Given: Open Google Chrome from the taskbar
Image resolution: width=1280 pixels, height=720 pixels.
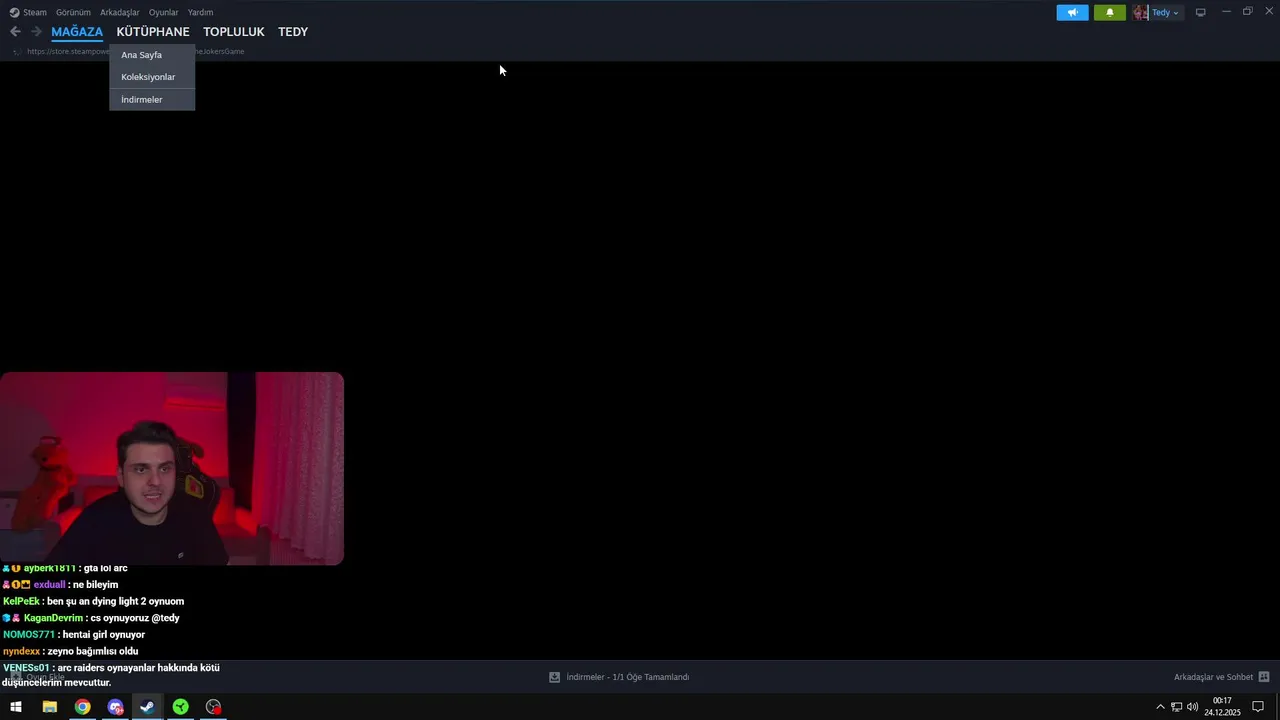Looking at the screenshot, I should click(82, 707).
